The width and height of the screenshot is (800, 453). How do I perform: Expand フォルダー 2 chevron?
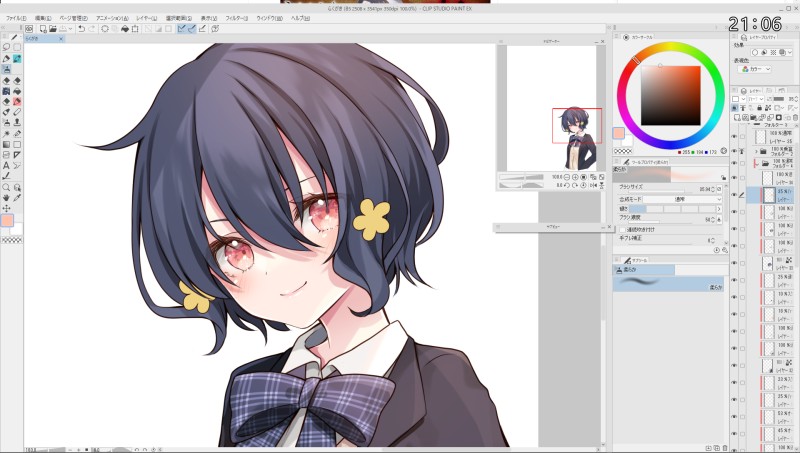(756, 152)
